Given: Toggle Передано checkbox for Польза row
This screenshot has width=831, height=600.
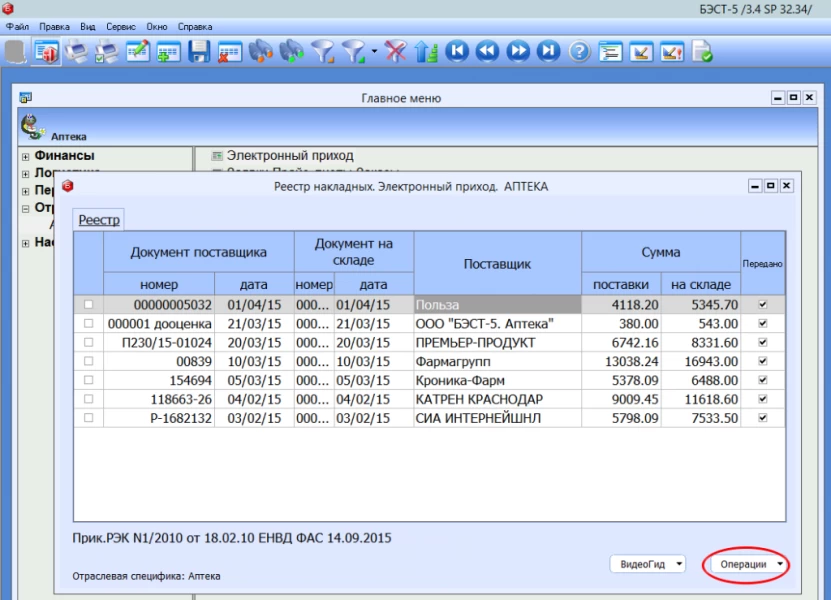Looking at the screenshot, I should tap(764, 304).
